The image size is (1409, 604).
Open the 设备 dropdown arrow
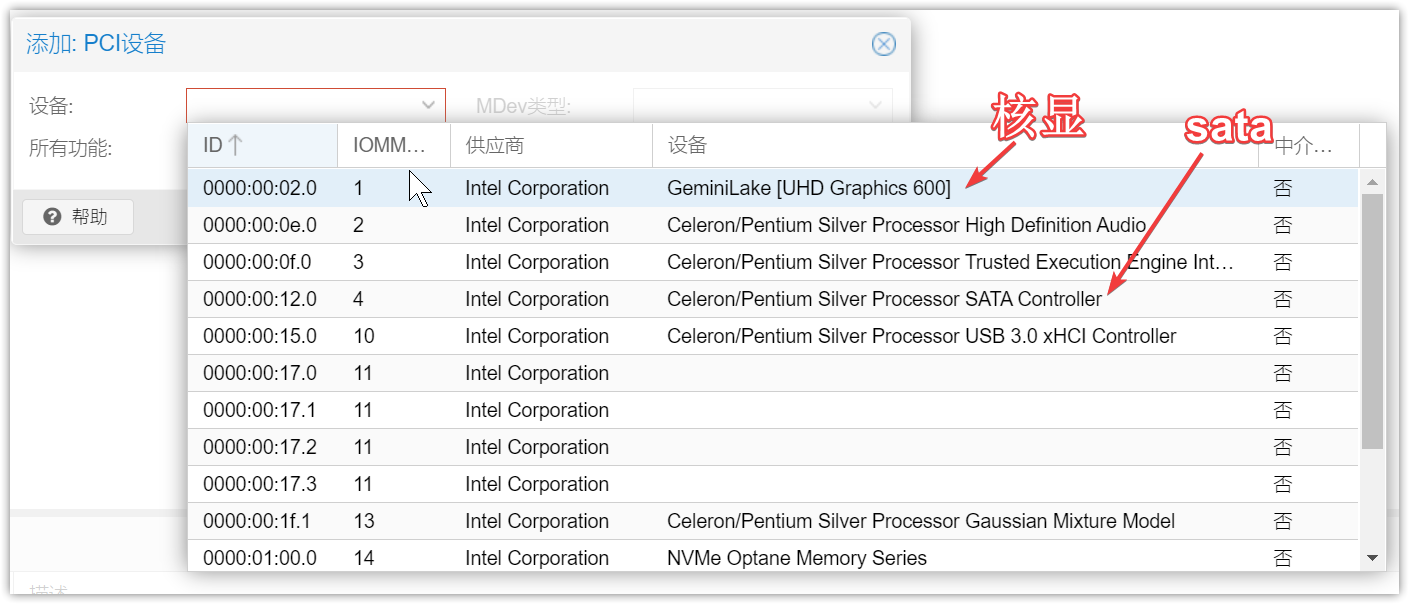[428, 105]
